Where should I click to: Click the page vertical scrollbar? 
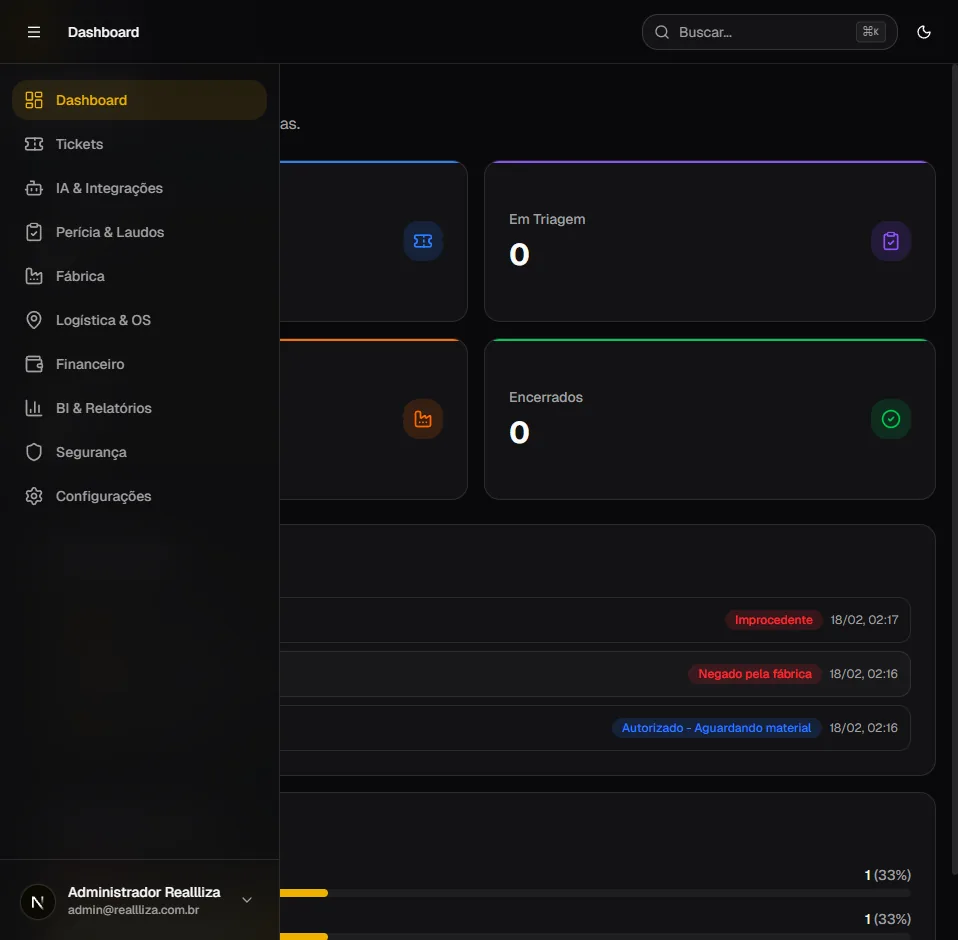click(x=954, y=470)
